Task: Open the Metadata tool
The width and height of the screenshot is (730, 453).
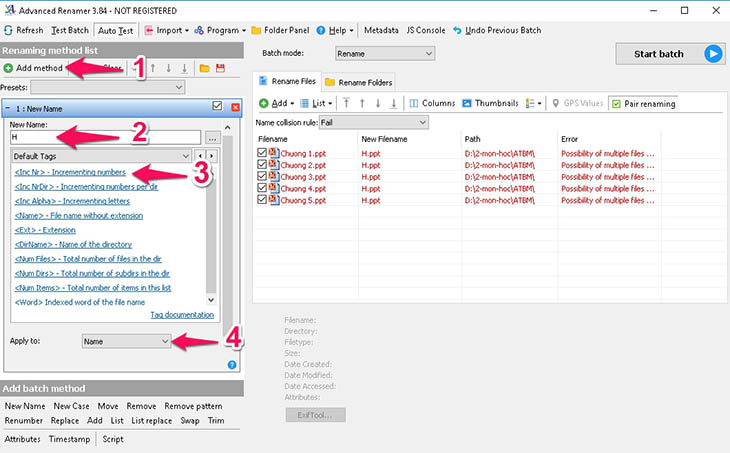Action: point(381,30)
